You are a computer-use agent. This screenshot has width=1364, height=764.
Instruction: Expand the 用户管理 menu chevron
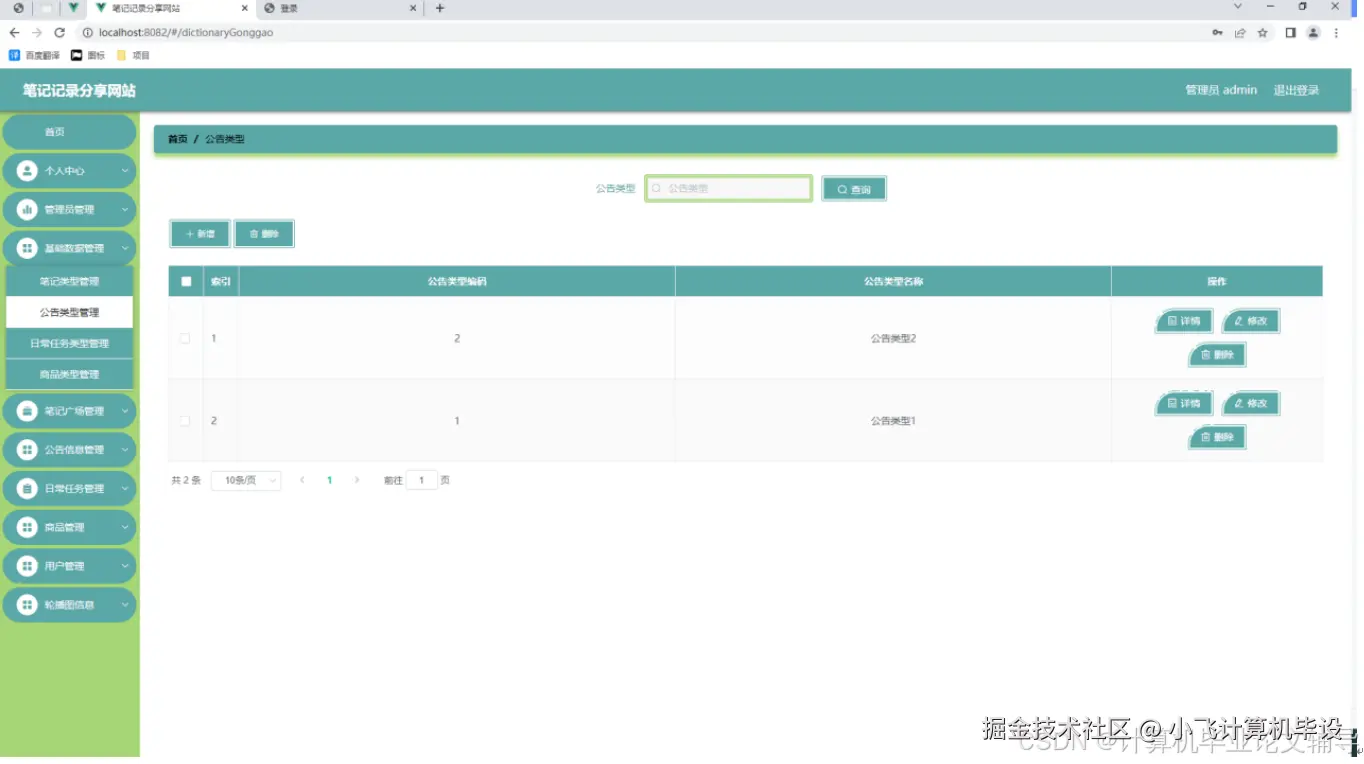click(x=125, y=566)
